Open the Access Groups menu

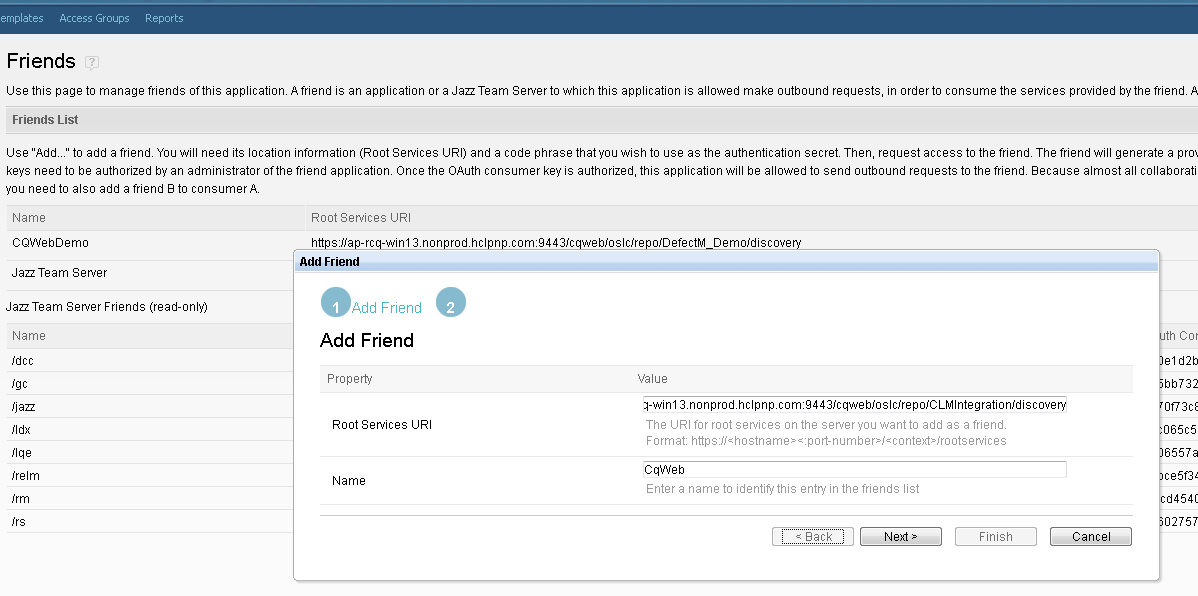point(94,18)
